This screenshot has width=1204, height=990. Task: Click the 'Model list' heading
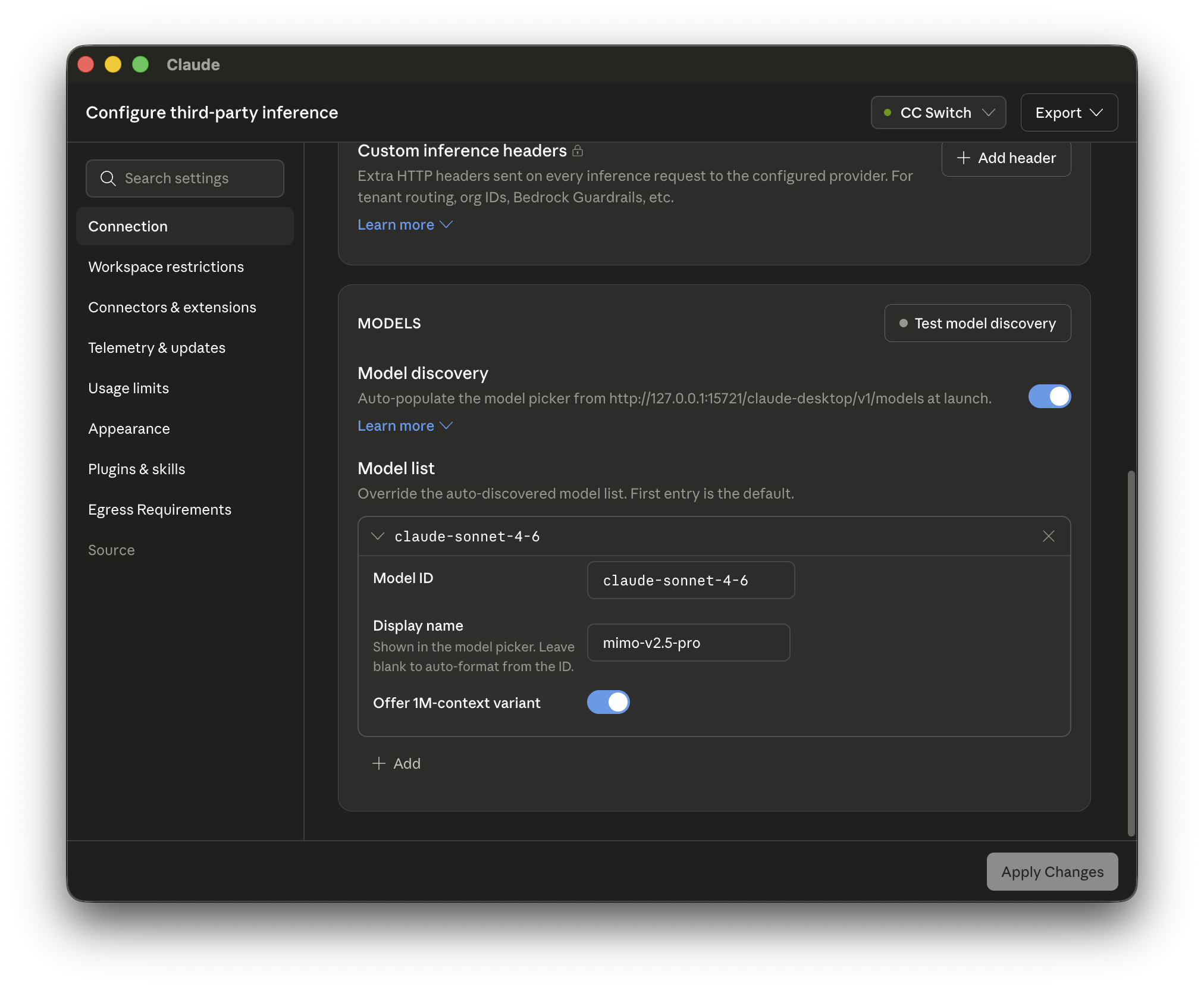click(396, 468)
